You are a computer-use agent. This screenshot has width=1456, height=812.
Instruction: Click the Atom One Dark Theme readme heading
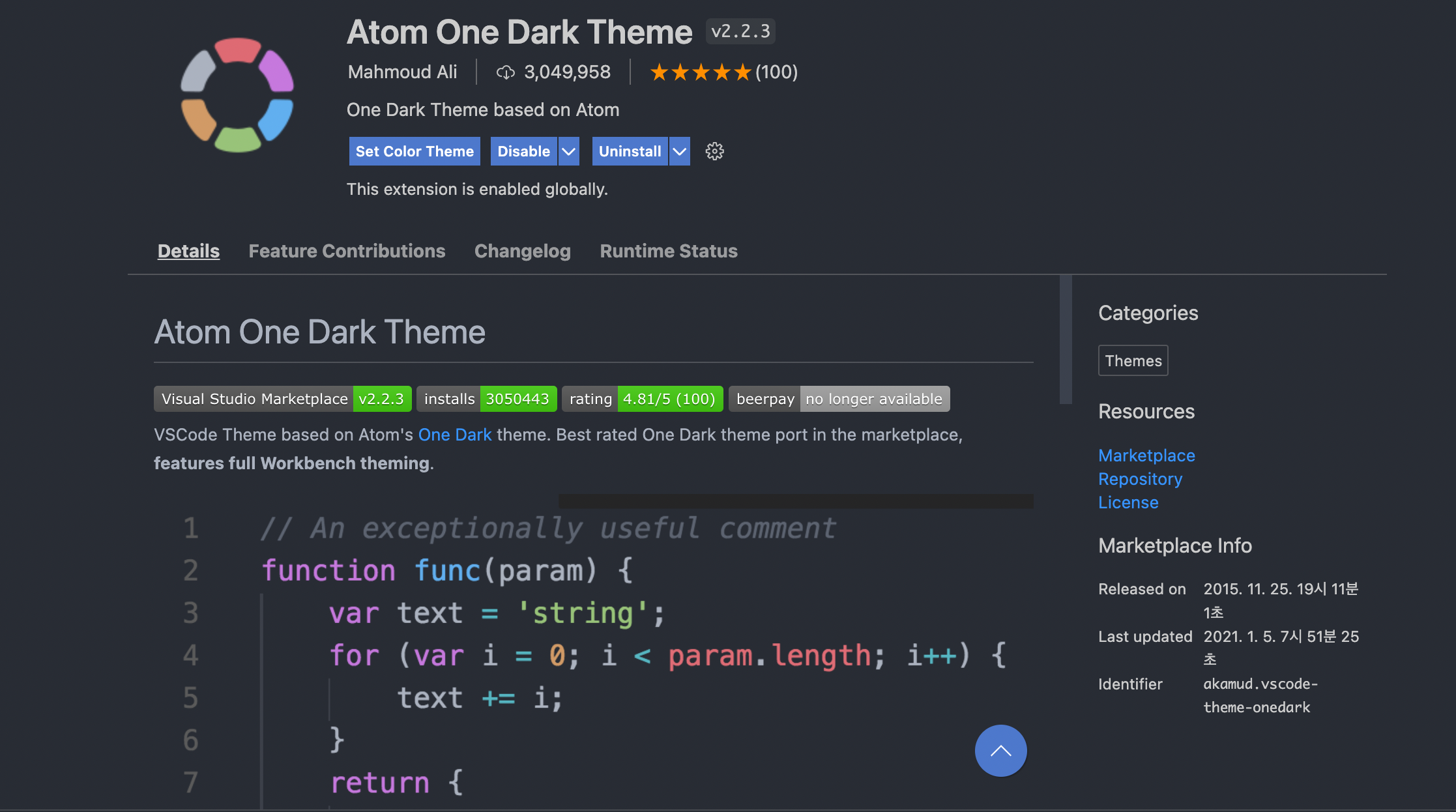click(319, 332)
